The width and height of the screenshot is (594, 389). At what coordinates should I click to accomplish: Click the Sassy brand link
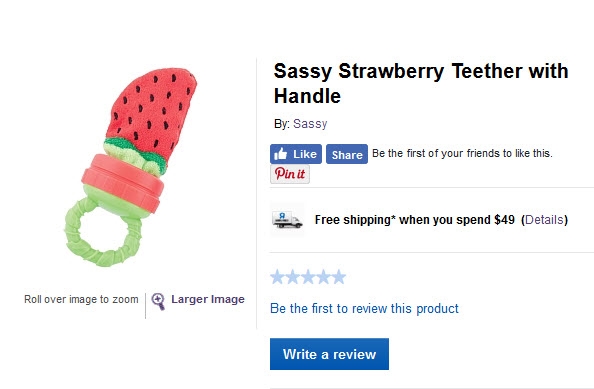click(x=310, y=124)
